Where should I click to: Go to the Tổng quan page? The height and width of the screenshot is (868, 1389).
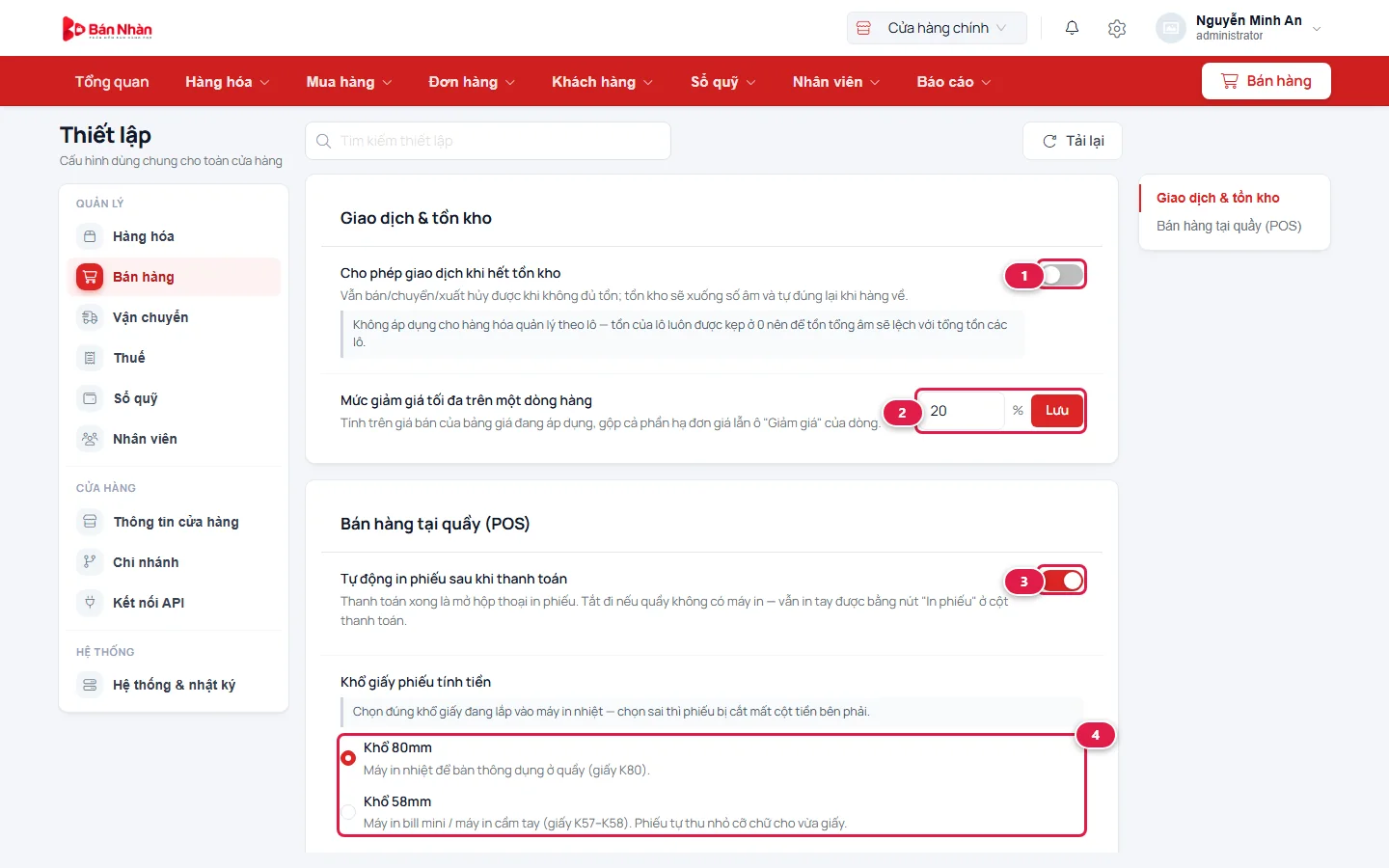click(112, 82)
